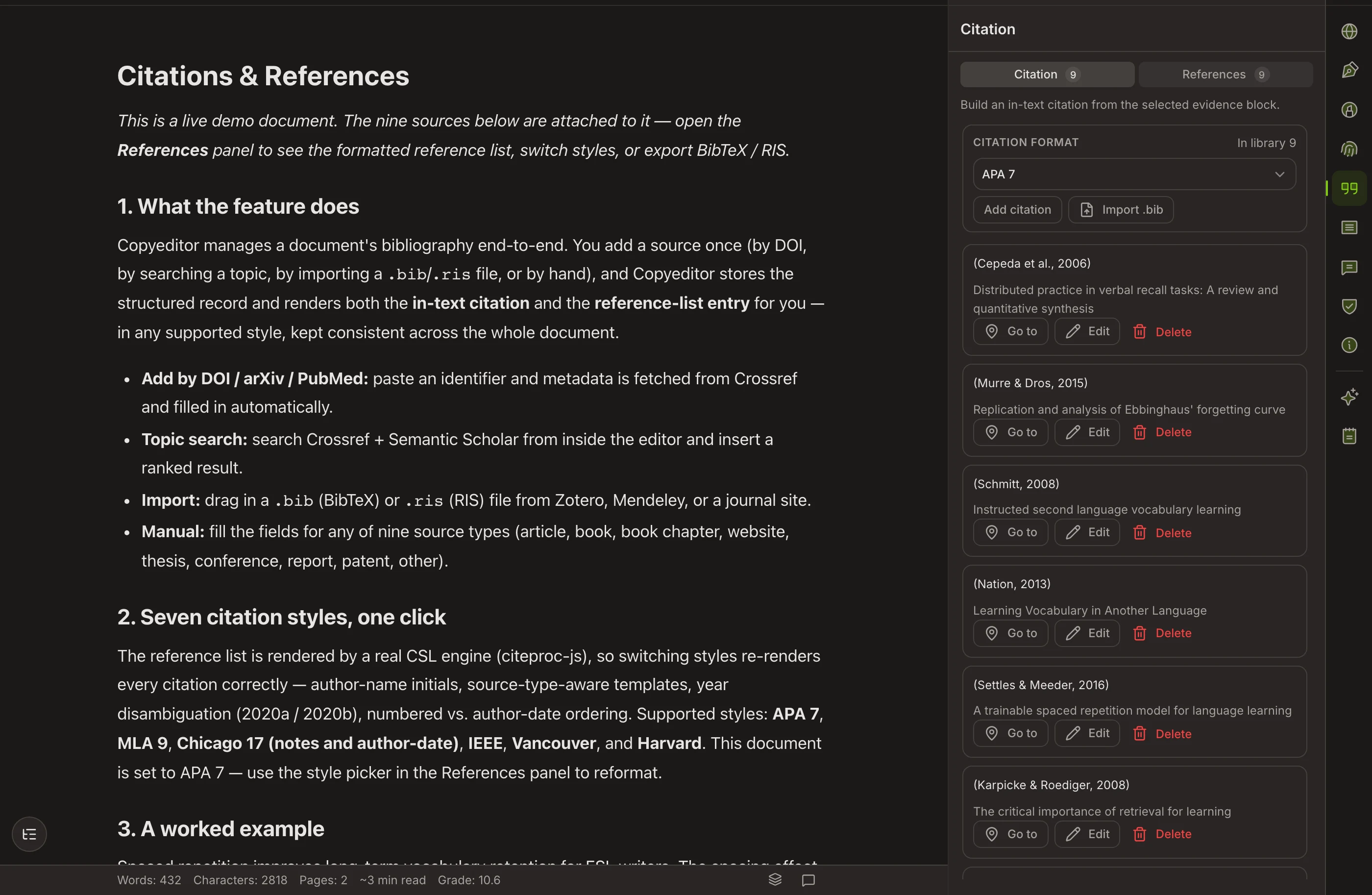The image size is (1372, 895).
Task: Go to the Karpicke & Roediger, 2008 citation
Action: (1010, 834)
